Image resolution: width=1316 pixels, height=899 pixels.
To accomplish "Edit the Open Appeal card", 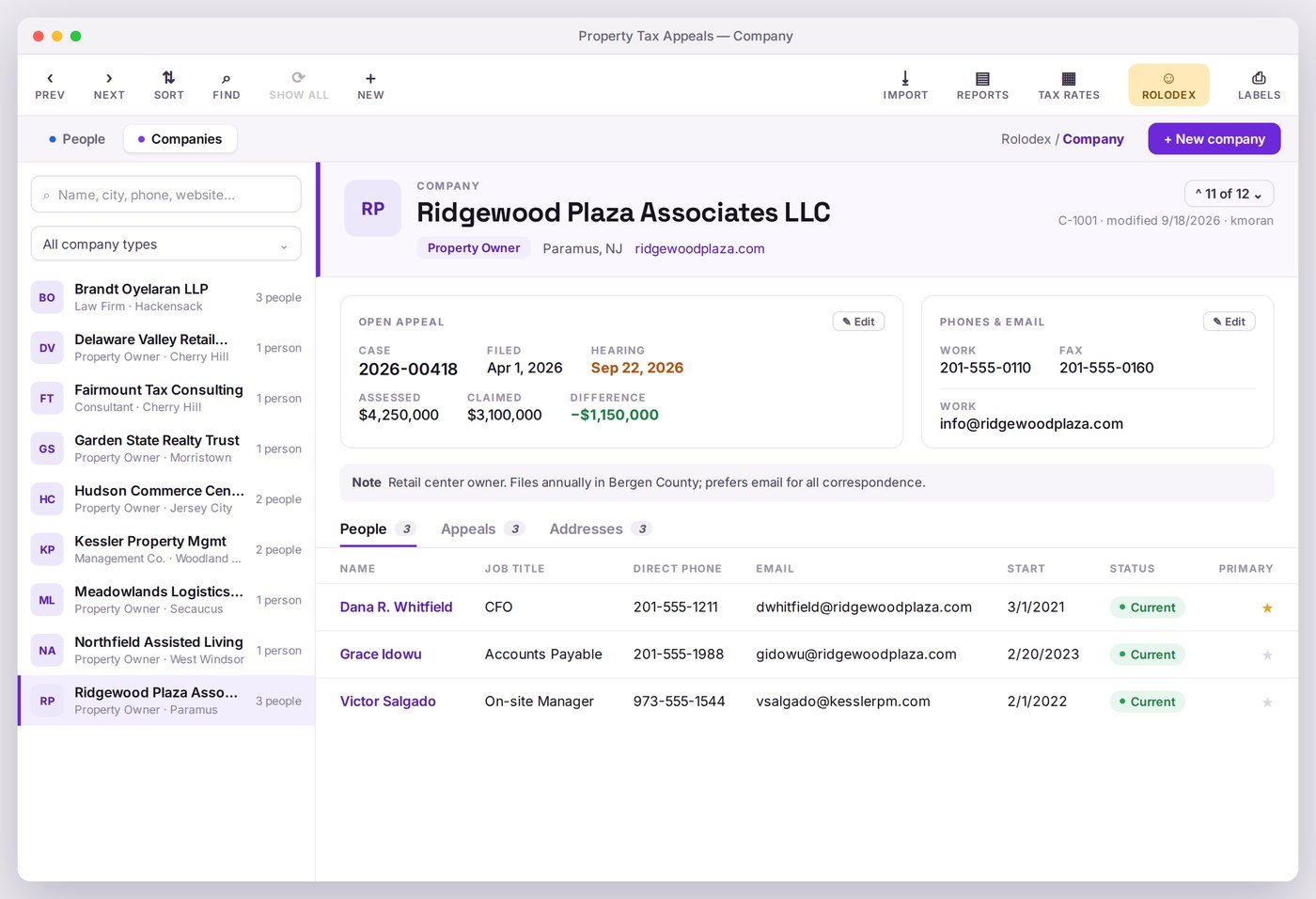I will pos(858,322).
